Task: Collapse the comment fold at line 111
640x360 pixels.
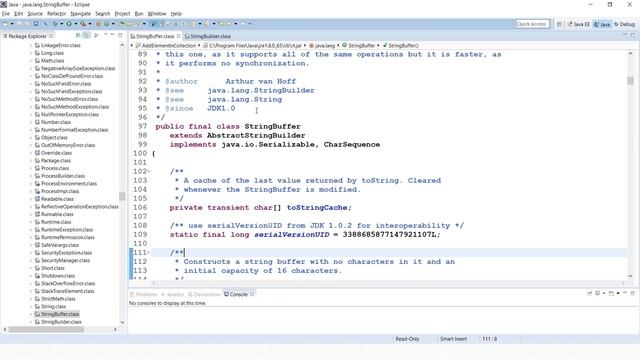Action: pyautogui.click(x=149, y=253)
